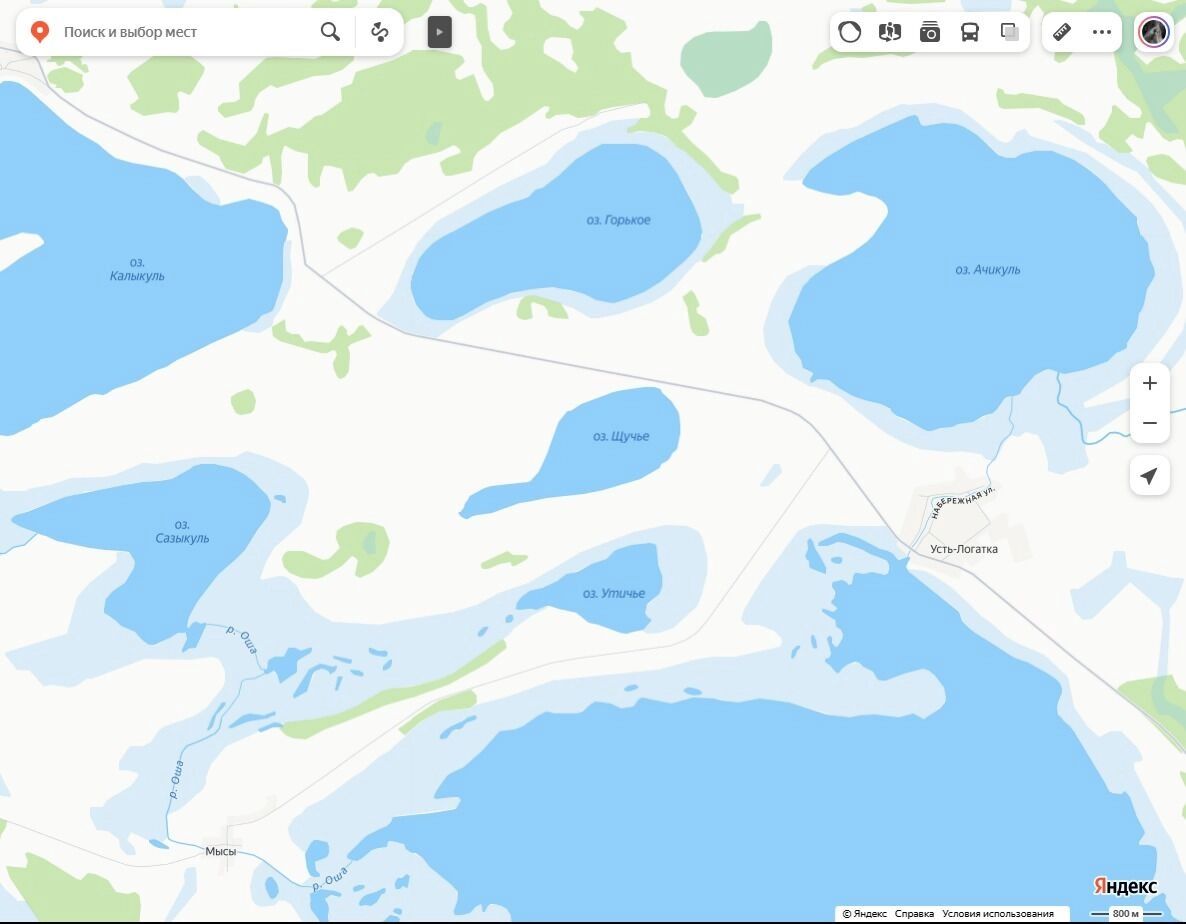Toggle public transport bus layer

tap(970, 32)
